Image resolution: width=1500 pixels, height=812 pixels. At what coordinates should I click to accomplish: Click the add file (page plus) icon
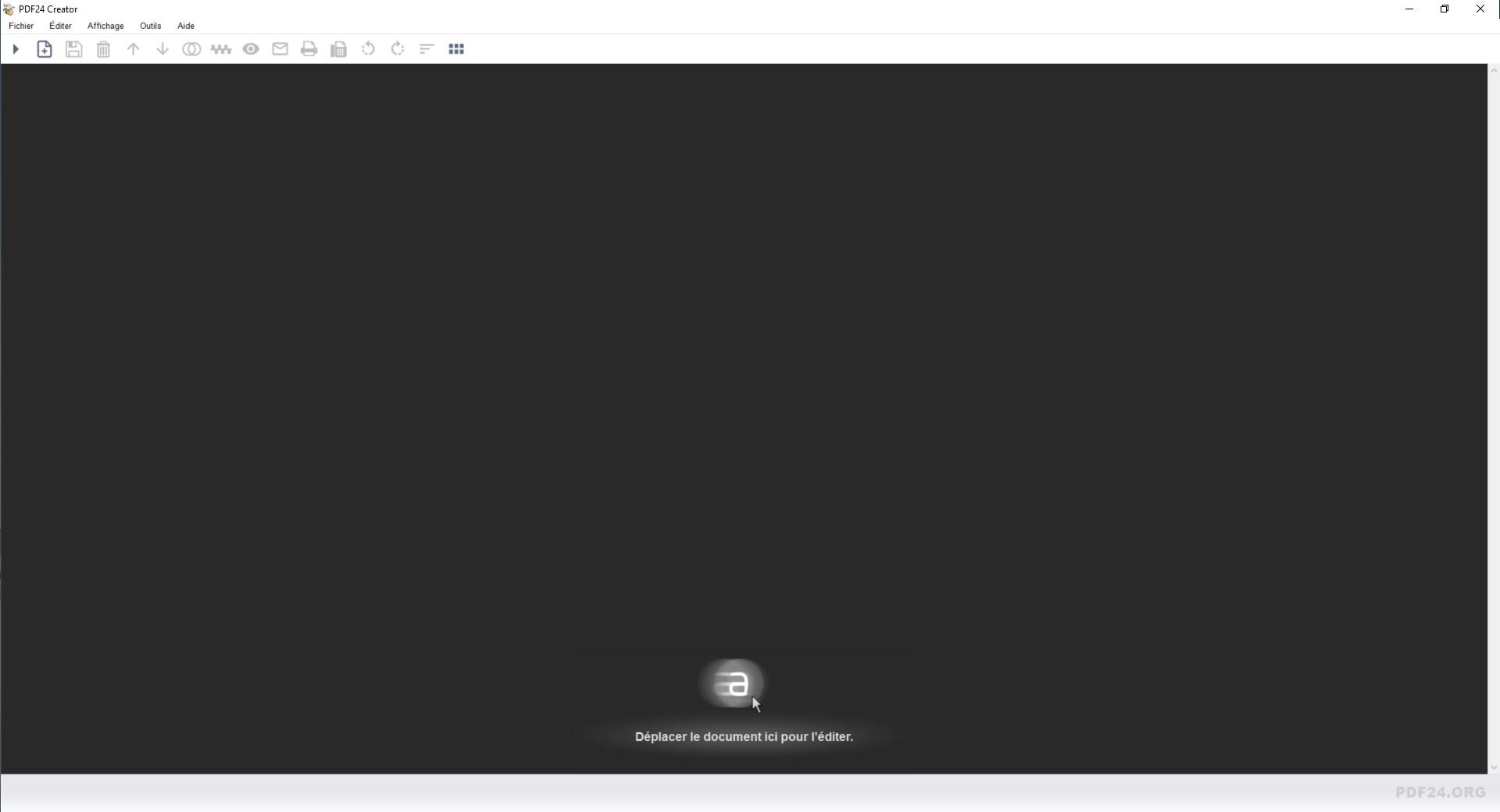pyautogui.click(x=45, y=49)
